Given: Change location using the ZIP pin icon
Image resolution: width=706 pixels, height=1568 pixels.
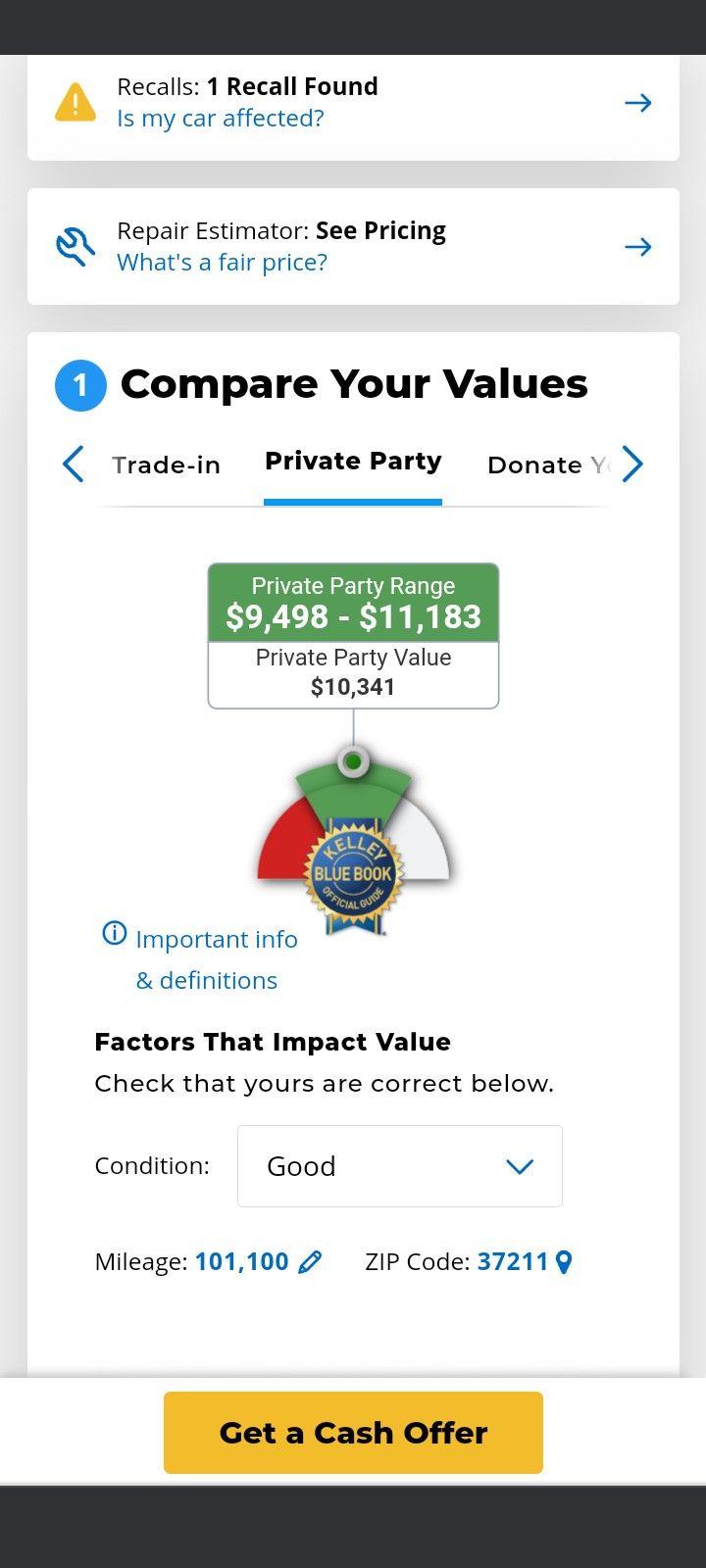Looking at the screenshot, I should 564,1262.
